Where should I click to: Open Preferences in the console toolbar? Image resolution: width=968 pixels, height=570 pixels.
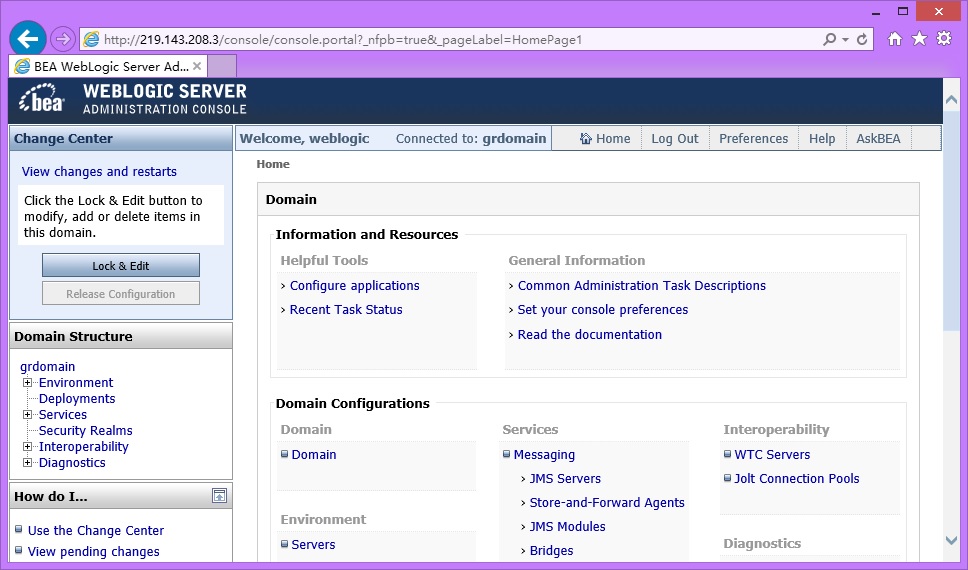click(x=753, y=139)
